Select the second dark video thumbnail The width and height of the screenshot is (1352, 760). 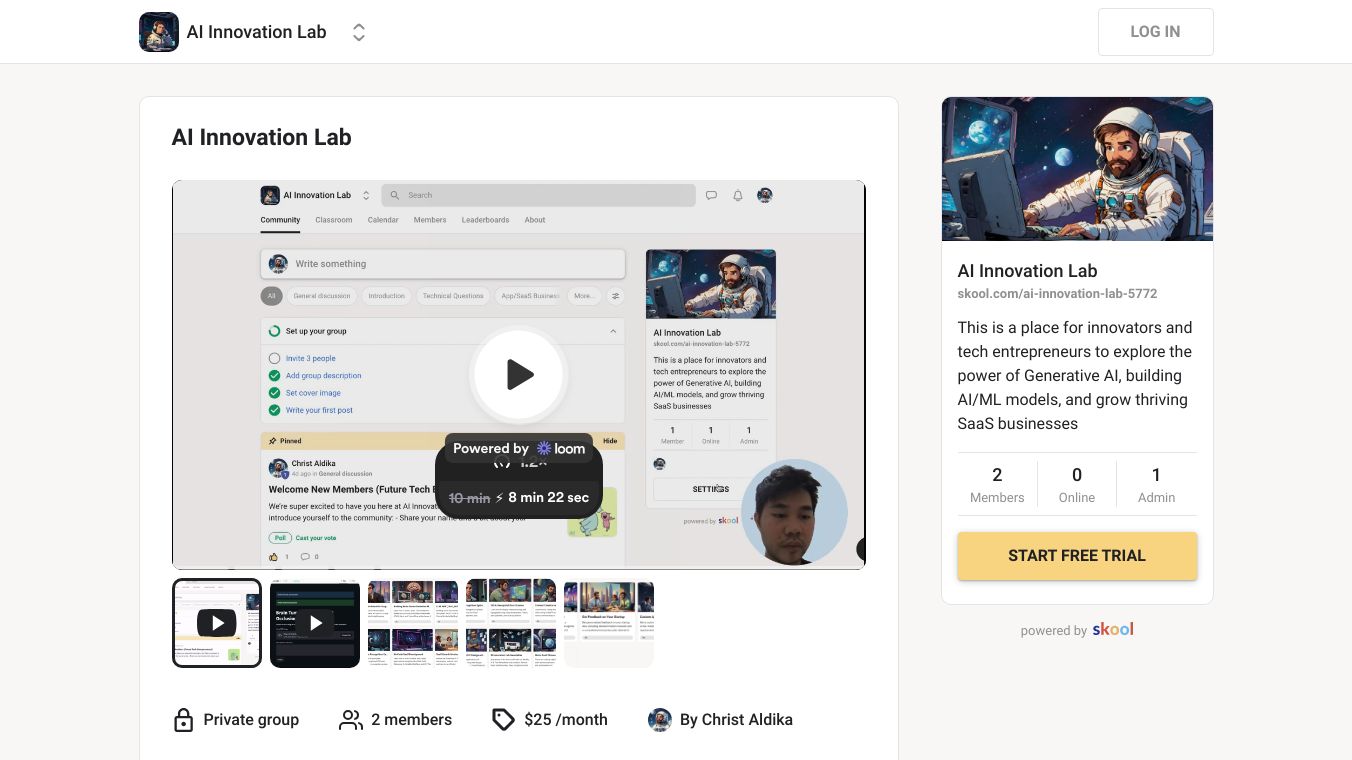(x=315, y=623)
